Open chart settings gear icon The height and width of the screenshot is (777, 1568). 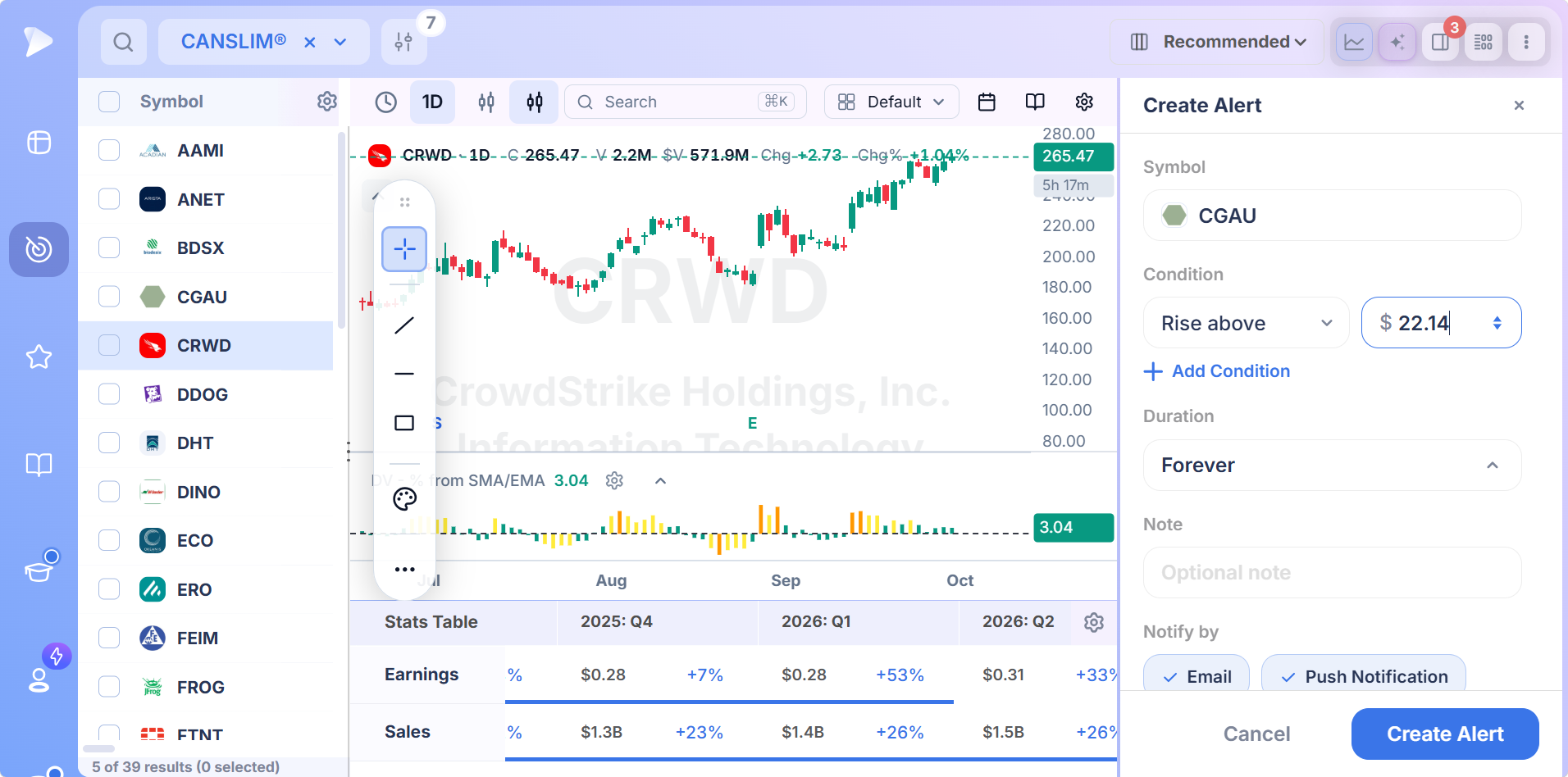tap(1084, 102)
